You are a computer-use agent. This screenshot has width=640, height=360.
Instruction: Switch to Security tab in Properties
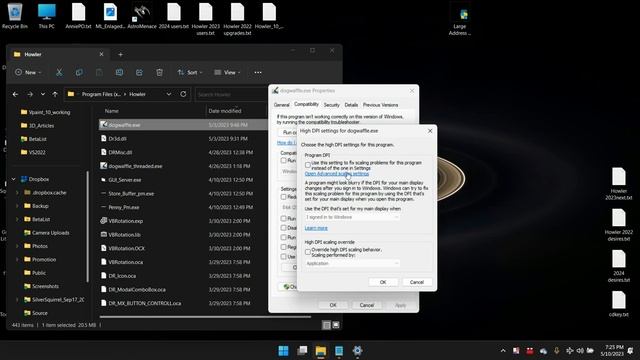pos(331,105)
